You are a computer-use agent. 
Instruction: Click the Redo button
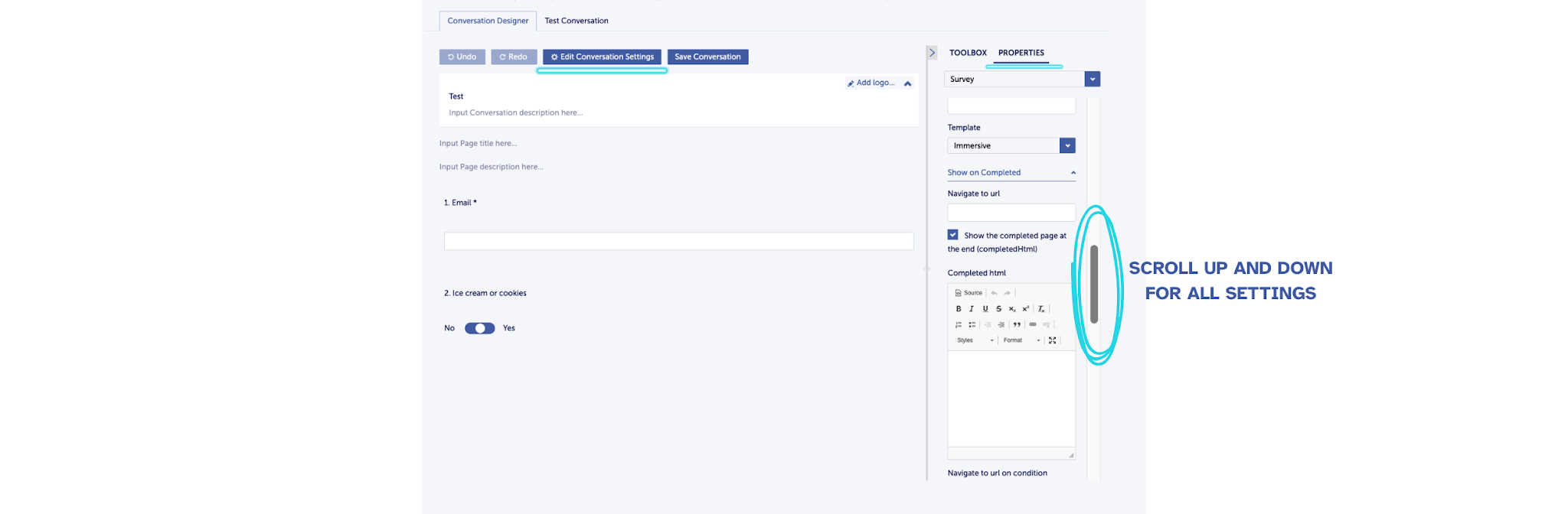[x=514, y=57]
